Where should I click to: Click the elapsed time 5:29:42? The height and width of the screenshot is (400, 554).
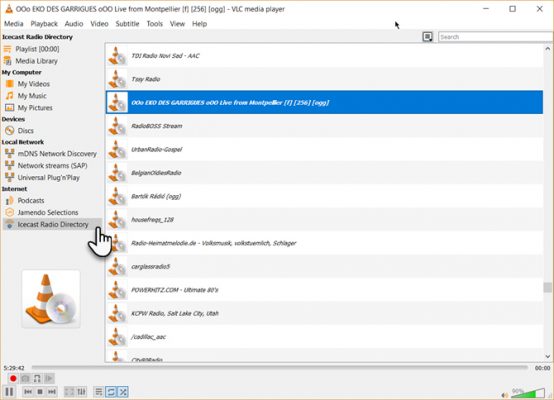(x=14, y=368)
